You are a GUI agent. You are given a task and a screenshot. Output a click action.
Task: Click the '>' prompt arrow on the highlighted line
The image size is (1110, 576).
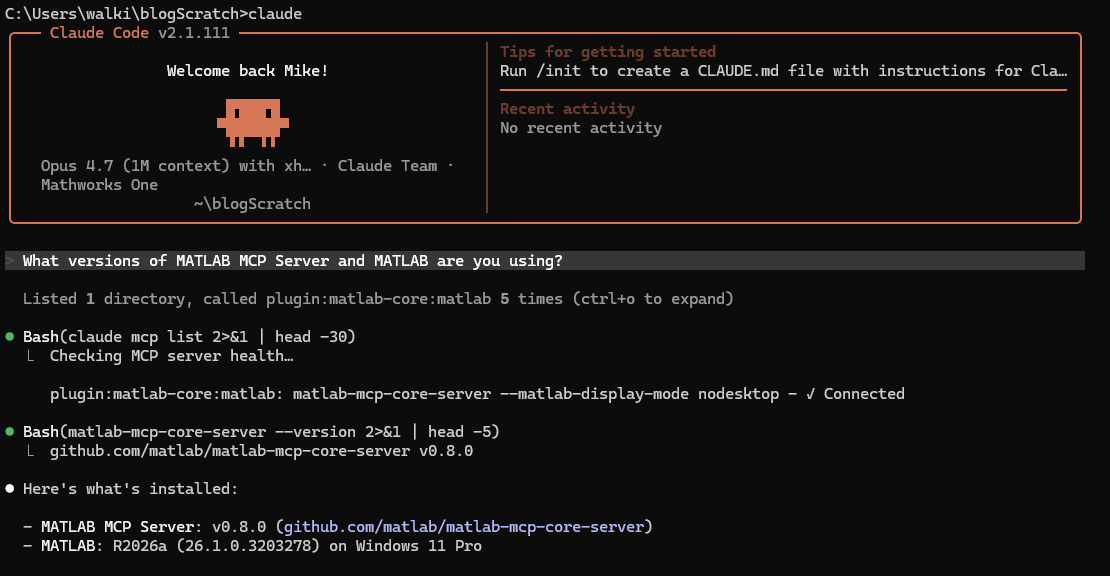[10, 261]
